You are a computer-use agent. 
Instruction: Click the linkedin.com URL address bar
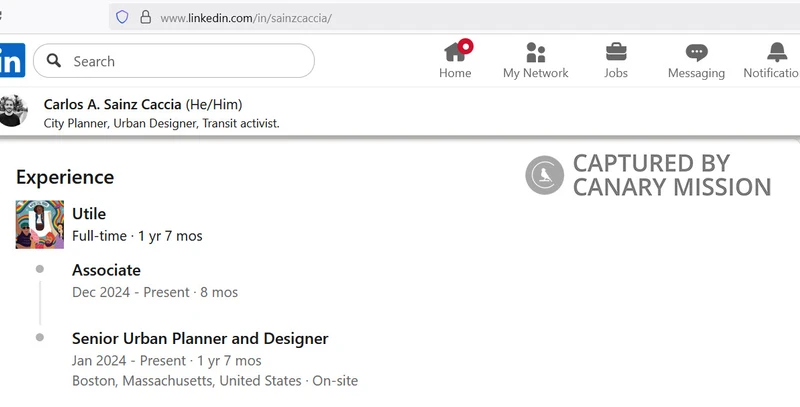tap(400, 18)
